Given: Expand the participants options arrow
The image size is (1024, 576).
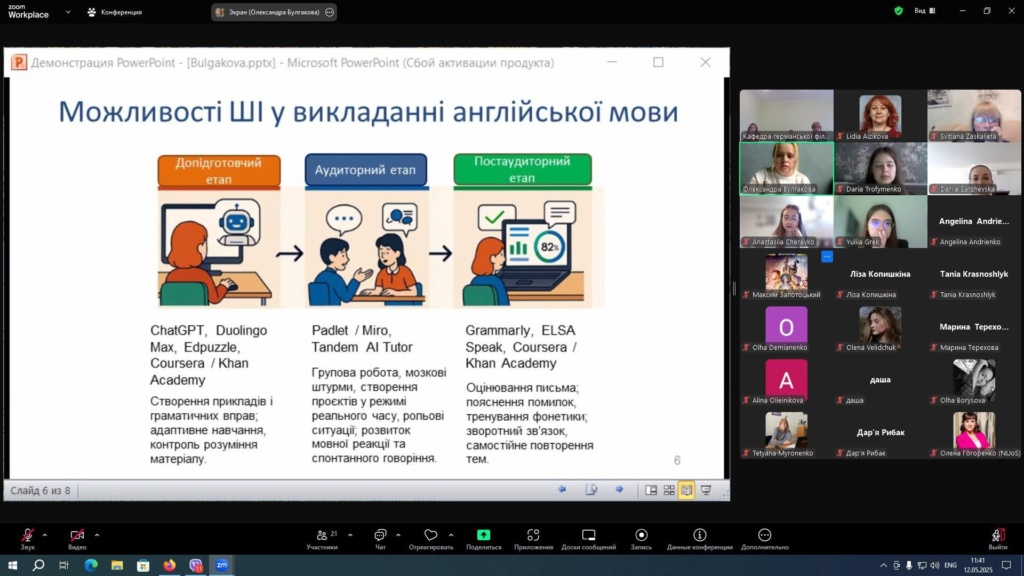Looking at the screenshot, I should click(x=350, y=536).
